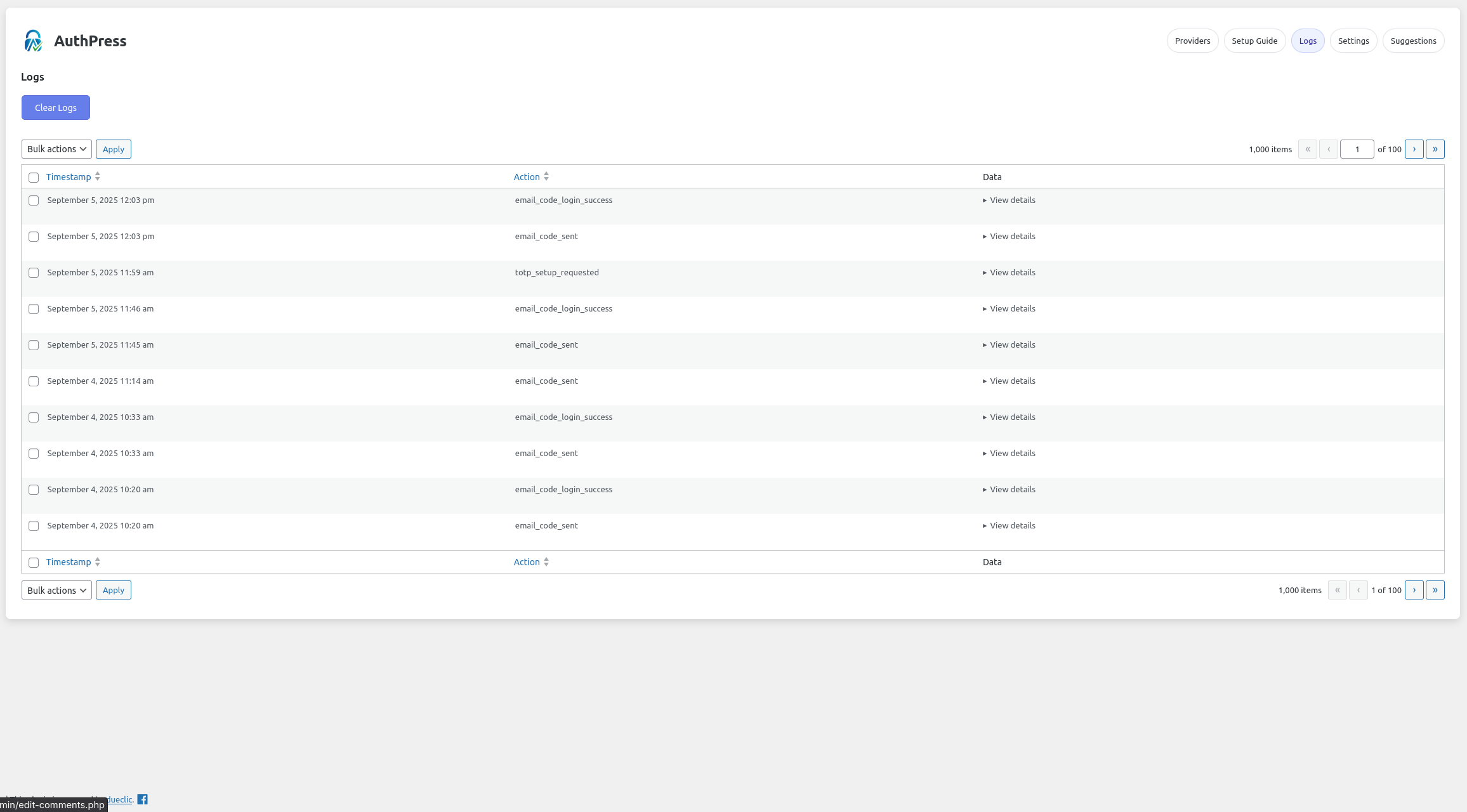
Task: Click the current page number input field
Action: (x=1357, y=148)
